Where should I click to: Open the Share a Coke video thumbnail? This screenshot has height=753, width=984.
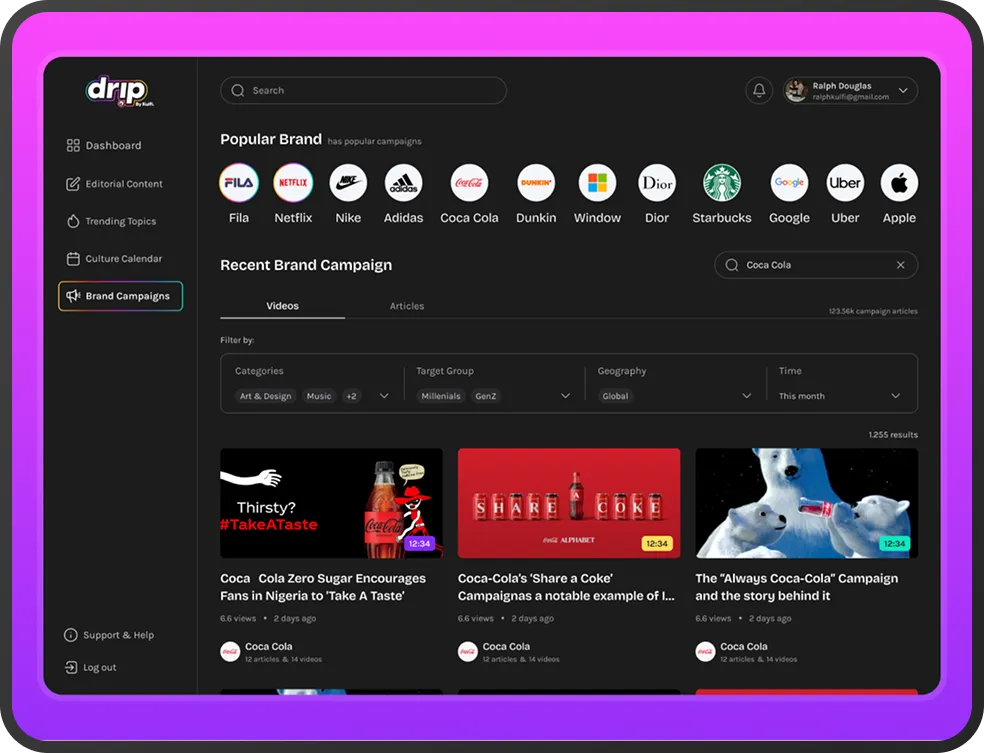coord(569,503)
